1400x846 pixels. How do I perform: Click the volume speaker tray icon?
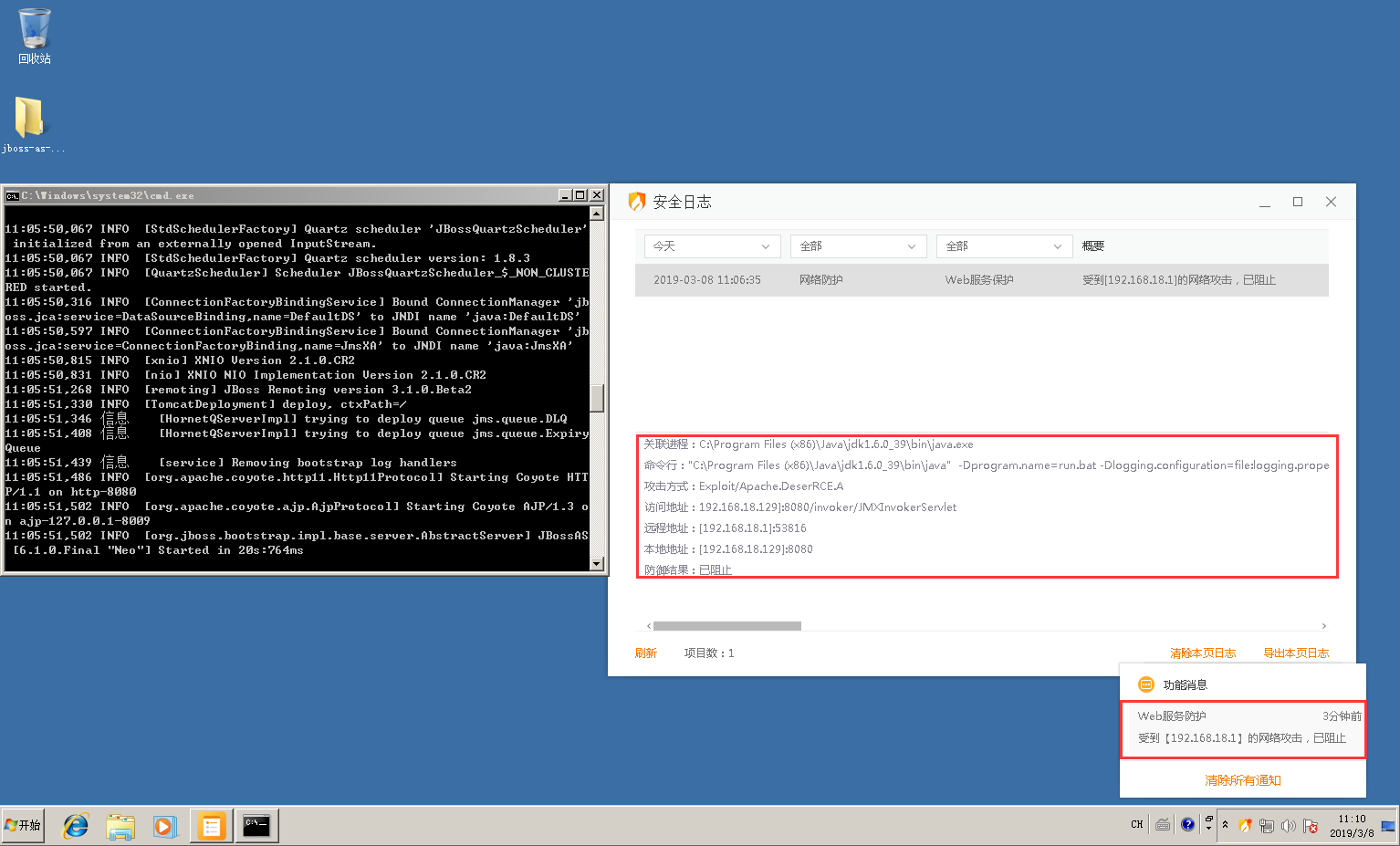[1288, 825]
